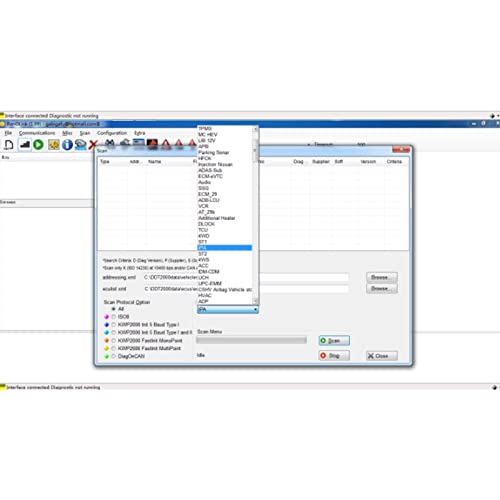Screen dimensions: 500x500
Task: Sort by the Criteria column header
Action: click(x=394, y=162)
